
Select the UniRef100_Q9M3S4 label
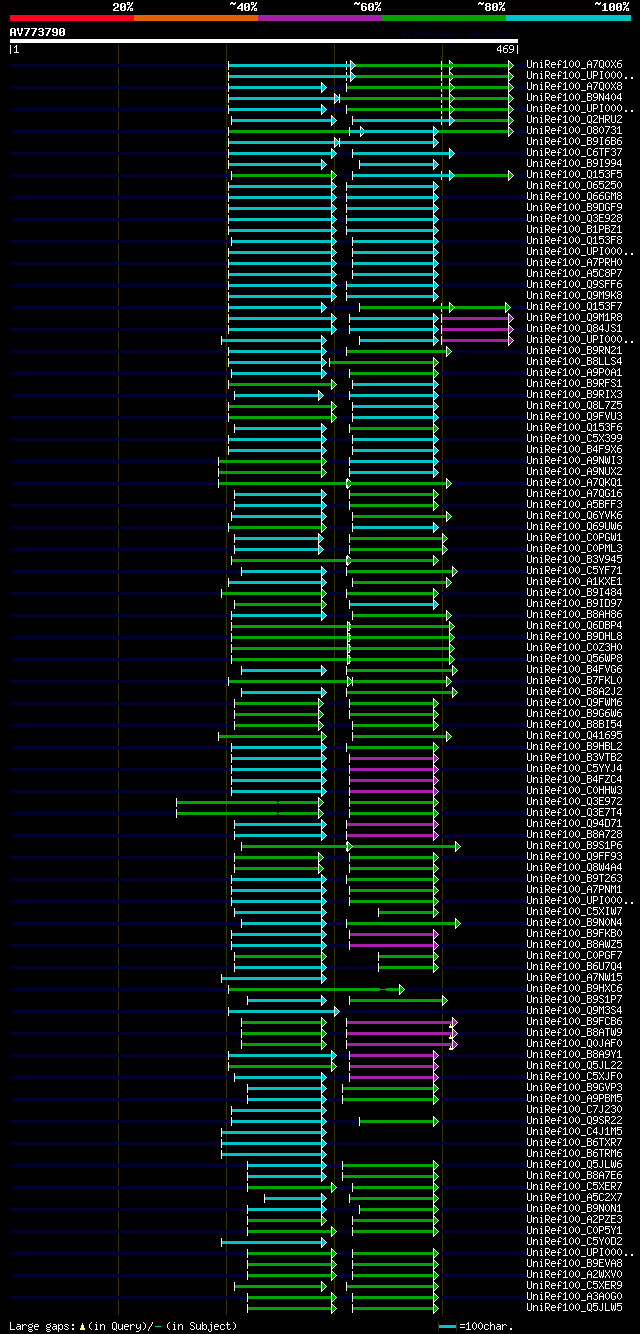coord(574,1011)
